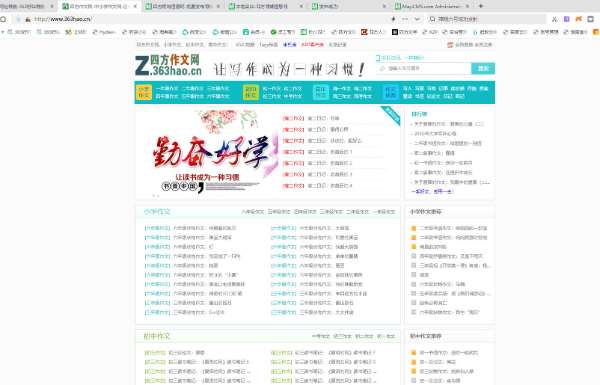Image resolution: width=600 pixels, height=385 pixels.
Task: Open 初一作文 in the teal navigation bar
Action: (272, 88)
